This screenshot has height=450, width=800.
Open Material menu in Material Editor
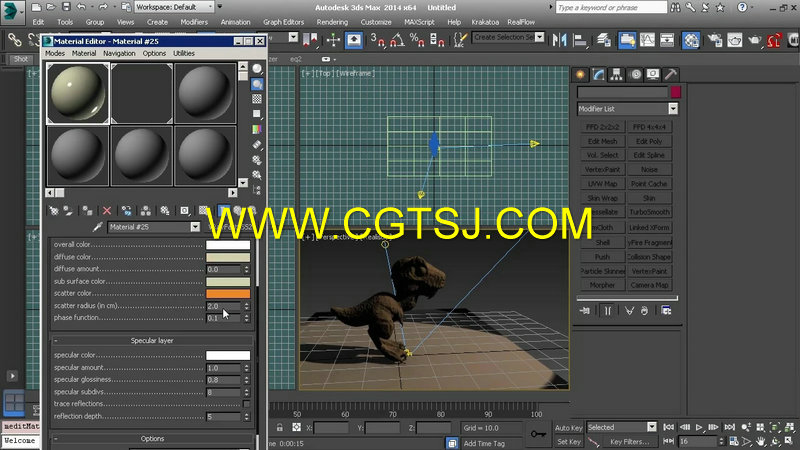pos(84,53)
